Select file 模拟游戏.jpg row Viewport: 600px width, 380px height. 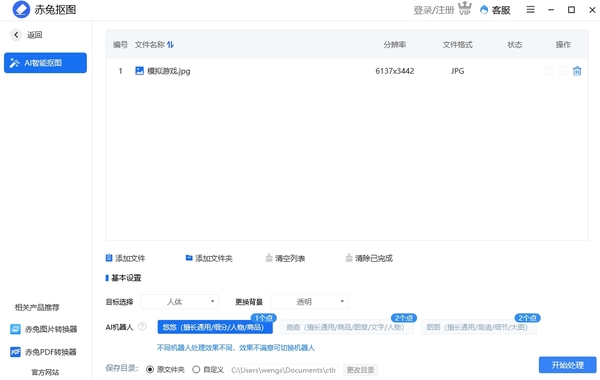tap(347, 71)
